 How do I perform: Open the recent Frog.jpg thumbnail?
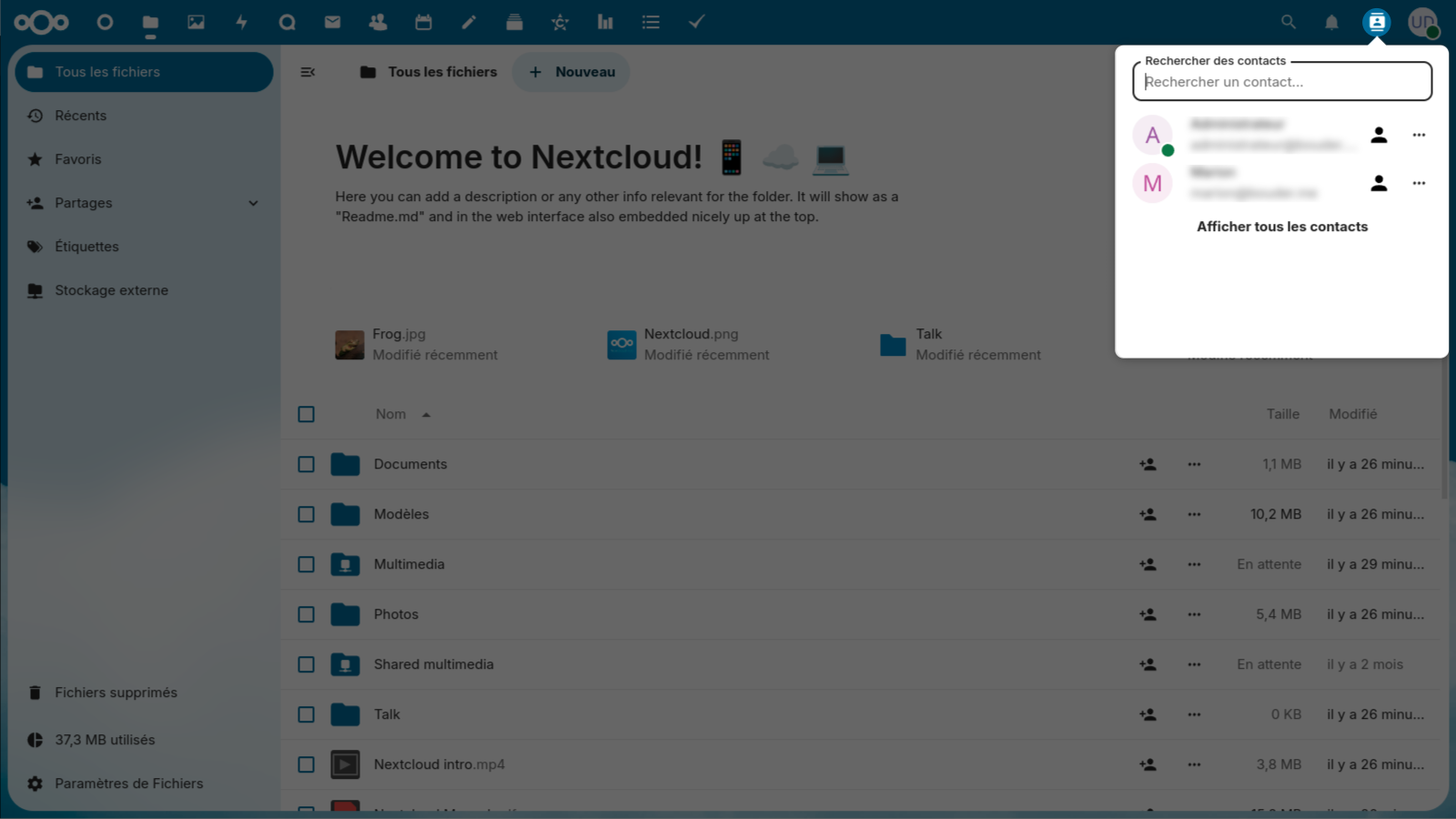[x=349, y=345]
